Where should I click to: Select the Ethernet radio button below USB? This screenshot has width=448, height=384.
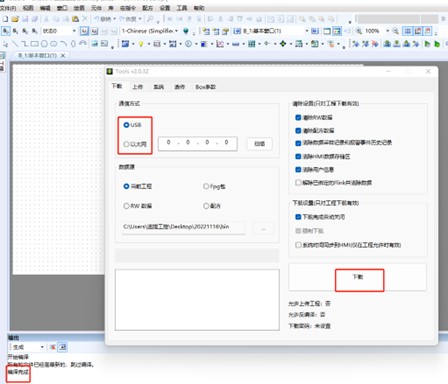pos(126,144)
